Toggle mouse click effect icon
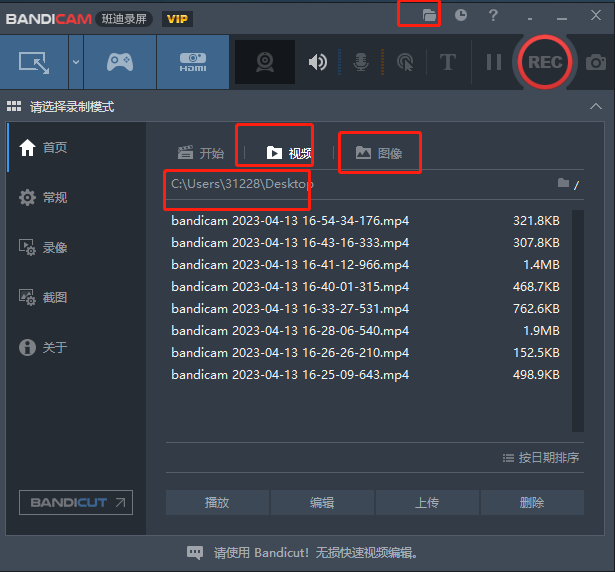This screenshot has height=572, width=615. (405, 62)
